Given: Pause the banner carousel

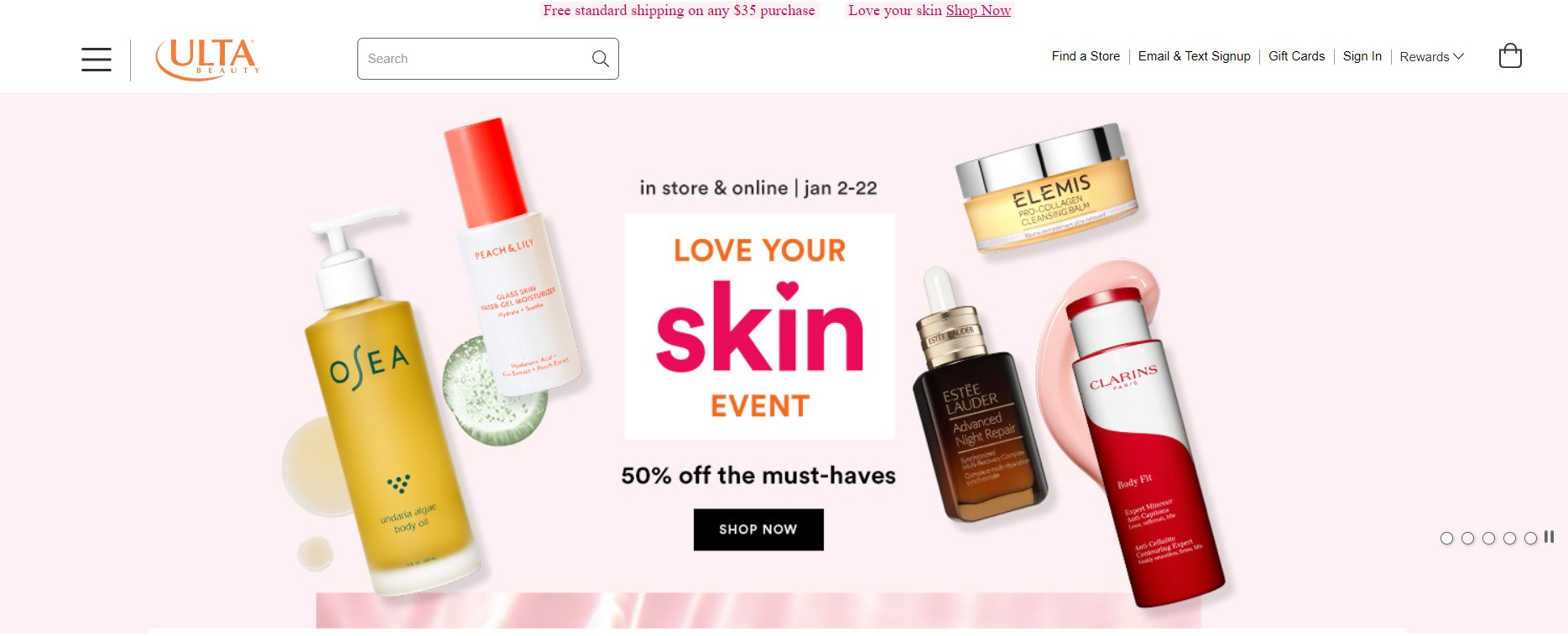Looking at the screenshot, I should (x=1550, y=537).
